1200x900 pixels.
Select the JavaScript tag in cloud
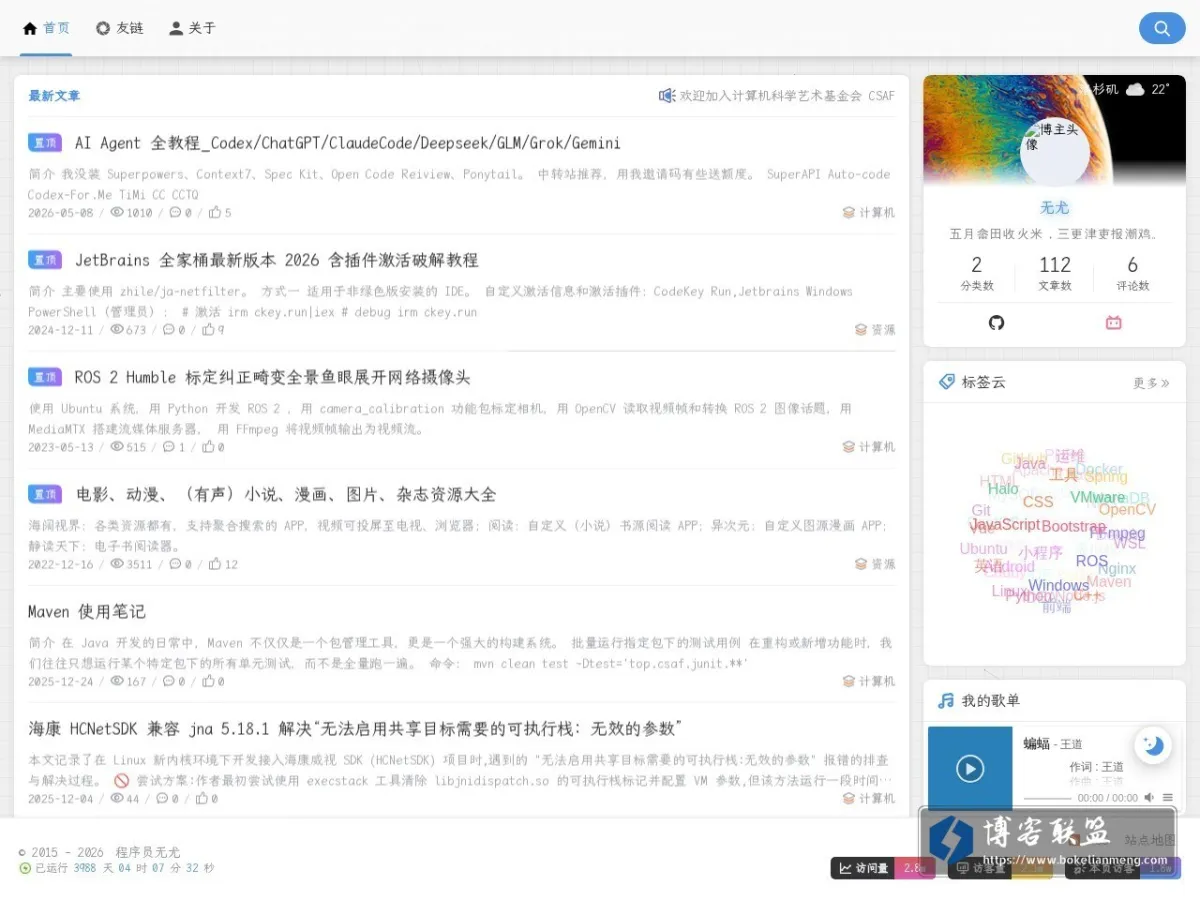1005,525
